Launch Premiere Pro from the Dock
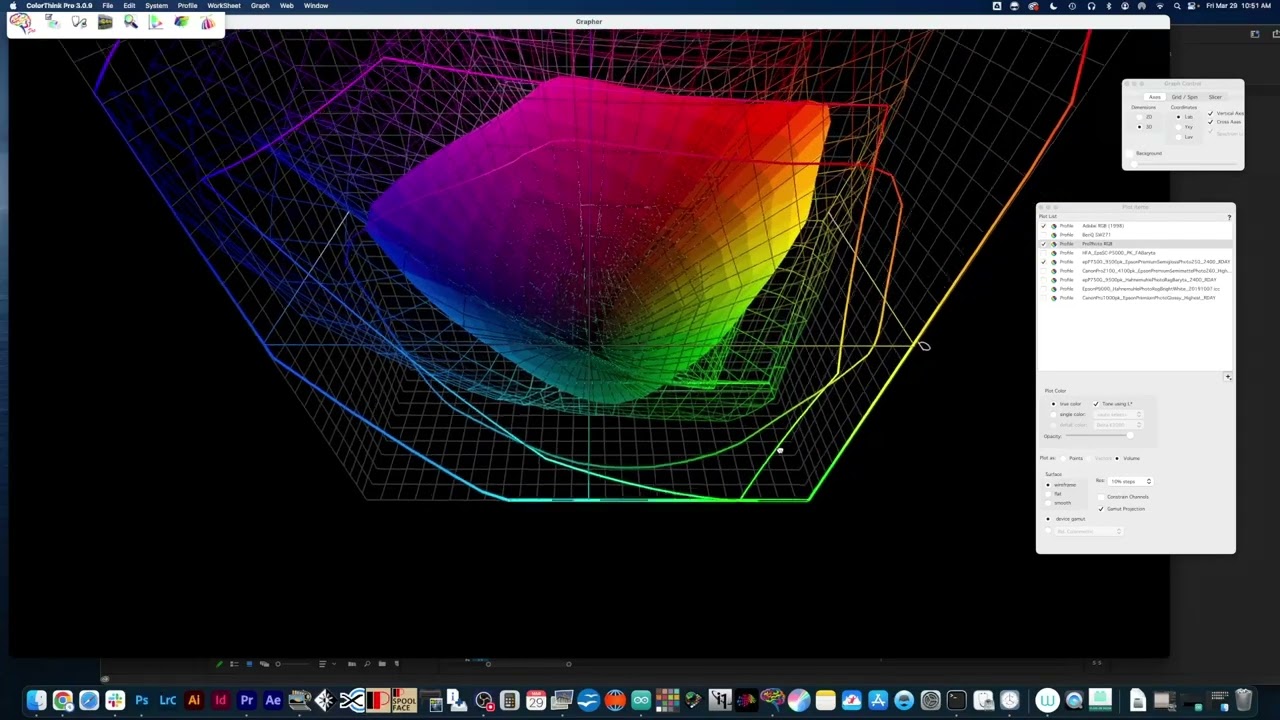1280x720 pixels. coord(246,700)
